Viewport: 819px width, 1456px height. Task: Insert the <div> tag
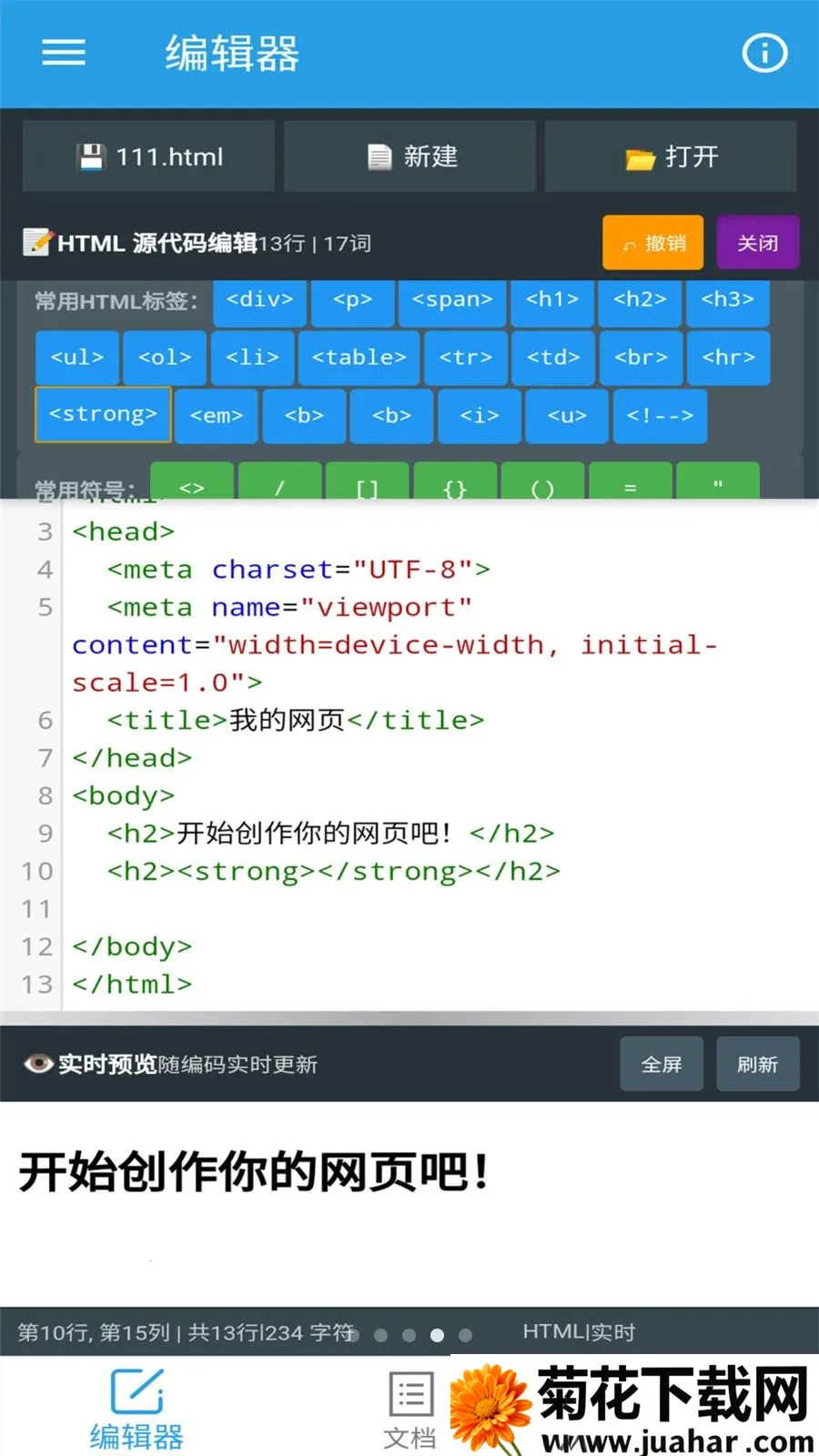pyautogui.click(x=259, y=301)
